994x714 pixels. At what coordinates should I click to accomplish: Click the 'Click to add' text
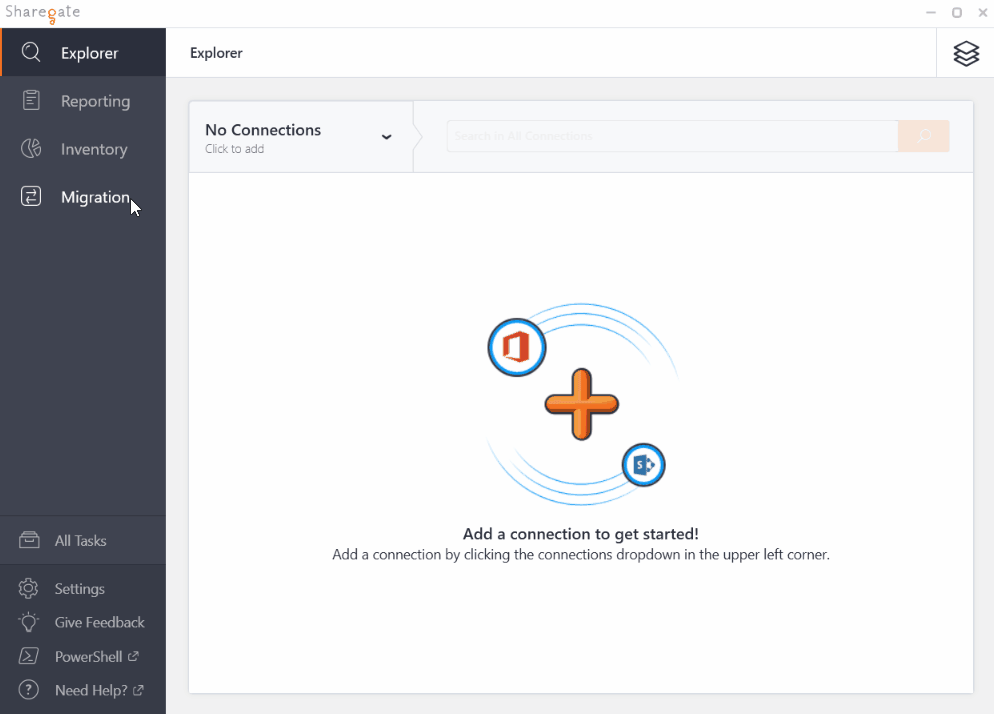235,149
